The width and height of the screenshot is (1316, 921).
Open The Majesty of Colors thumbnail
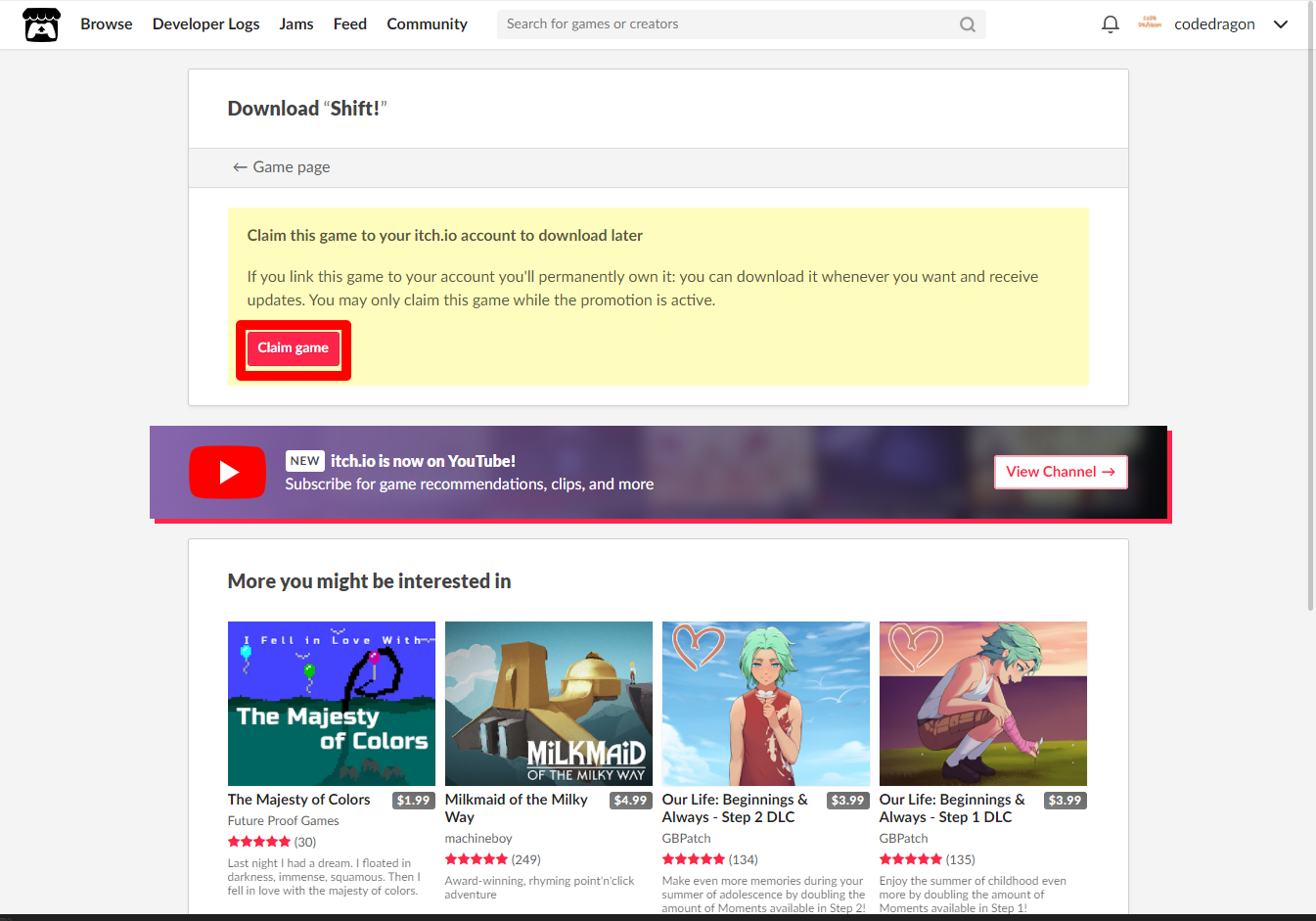pos(332,704)
